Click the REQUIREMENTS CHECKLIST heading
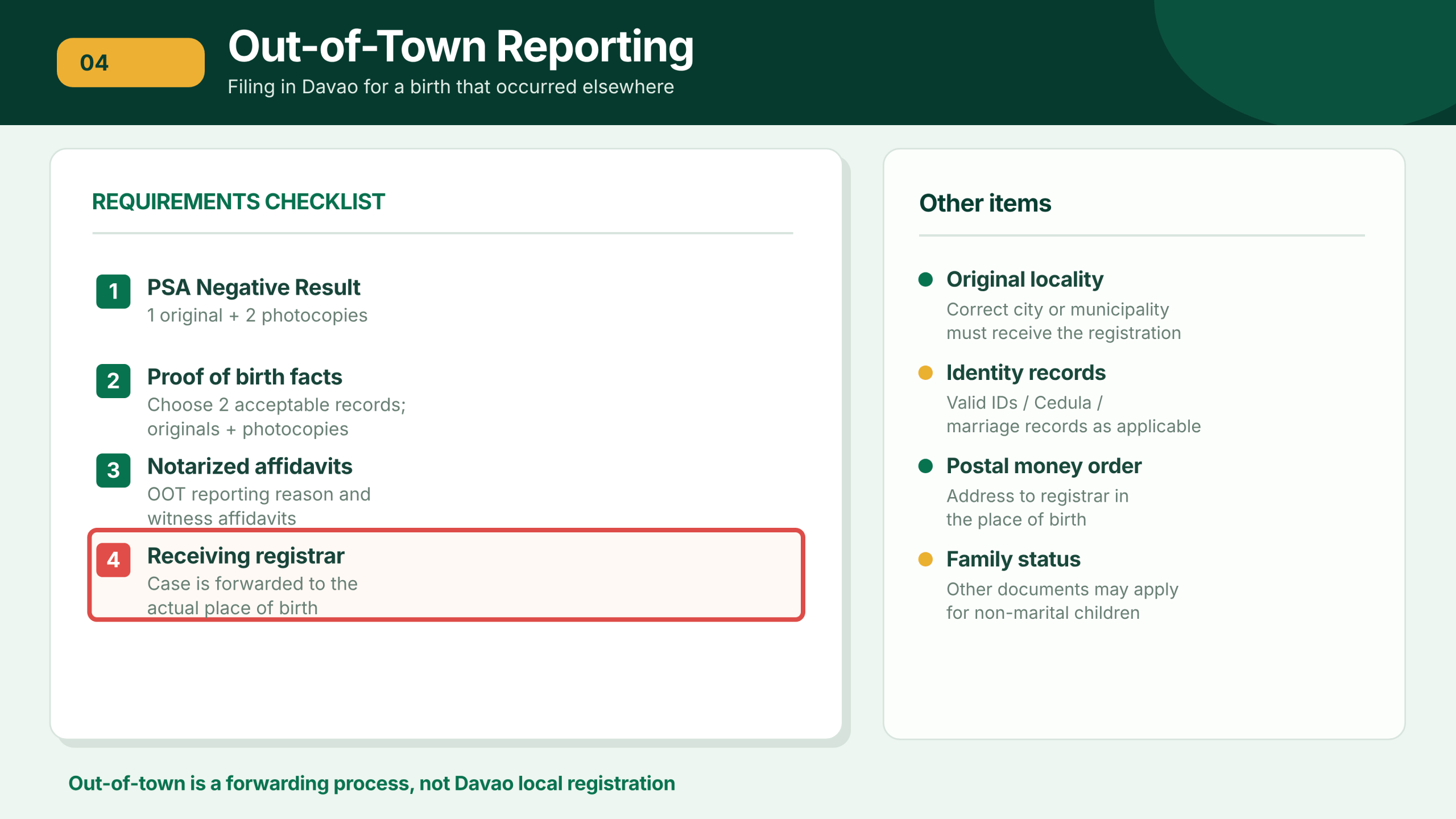The height and width of the screenshot is (819, 1456). click(x=238, y=202)
